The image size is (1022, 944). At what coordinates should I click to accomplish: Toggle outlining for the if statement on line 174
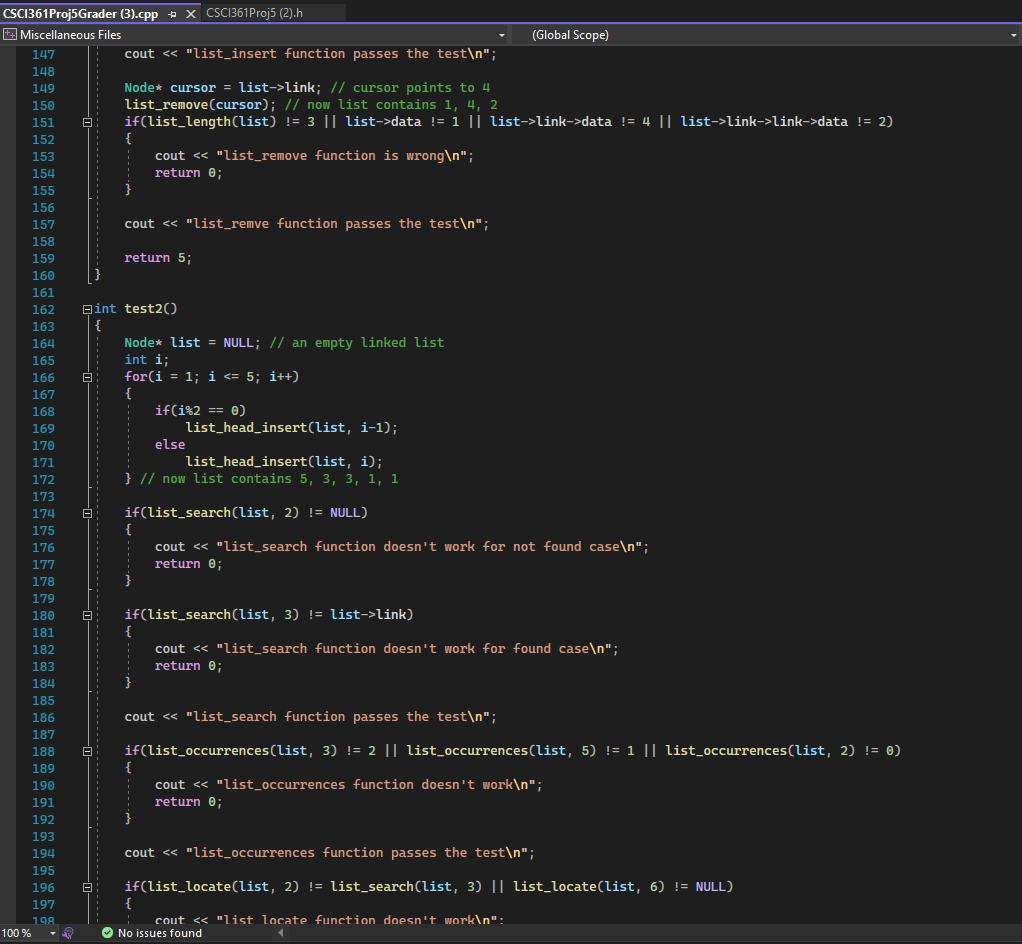point(86,512)
